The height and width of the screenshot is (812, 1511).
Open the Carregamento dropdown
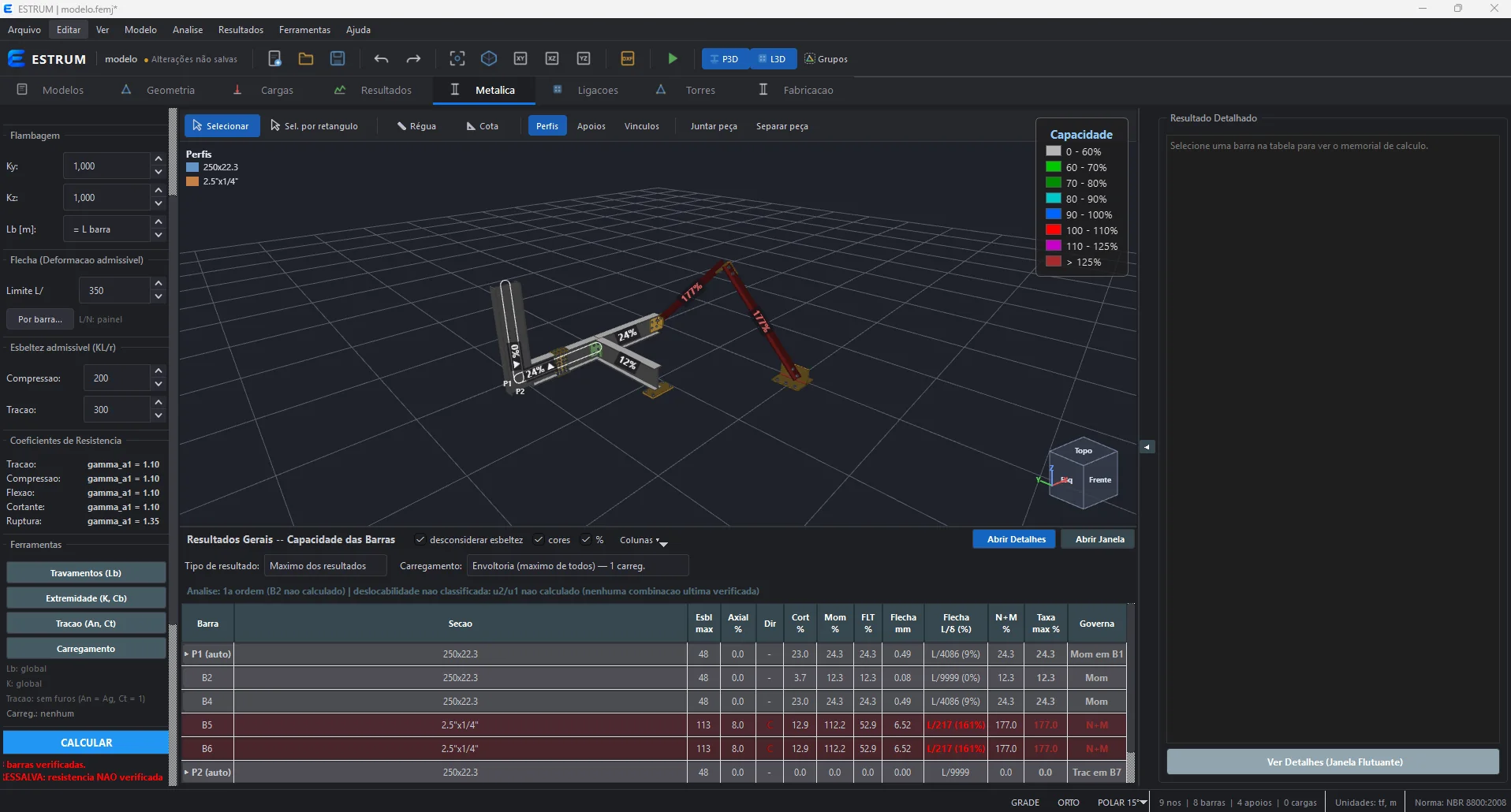[577, 566]
